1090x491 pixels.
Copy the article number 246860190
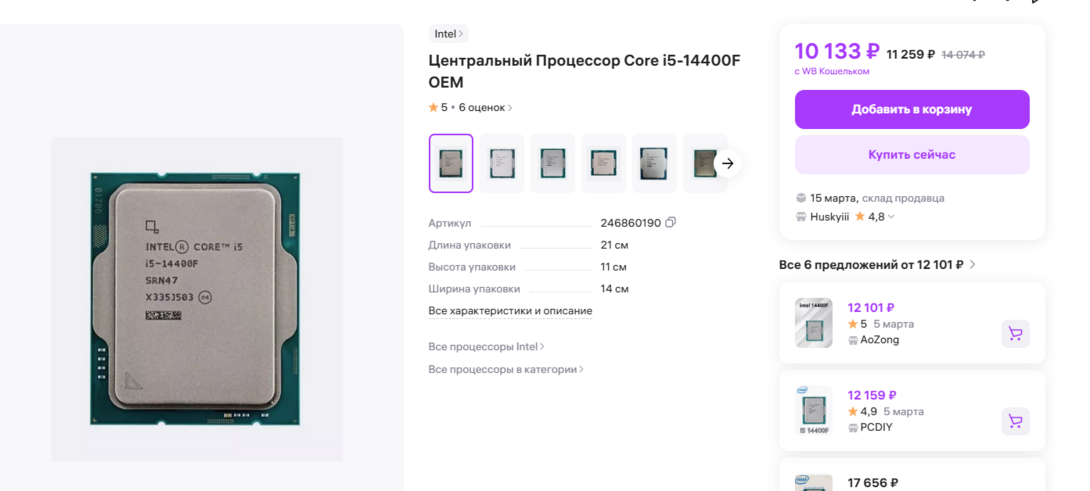(671, 223)
